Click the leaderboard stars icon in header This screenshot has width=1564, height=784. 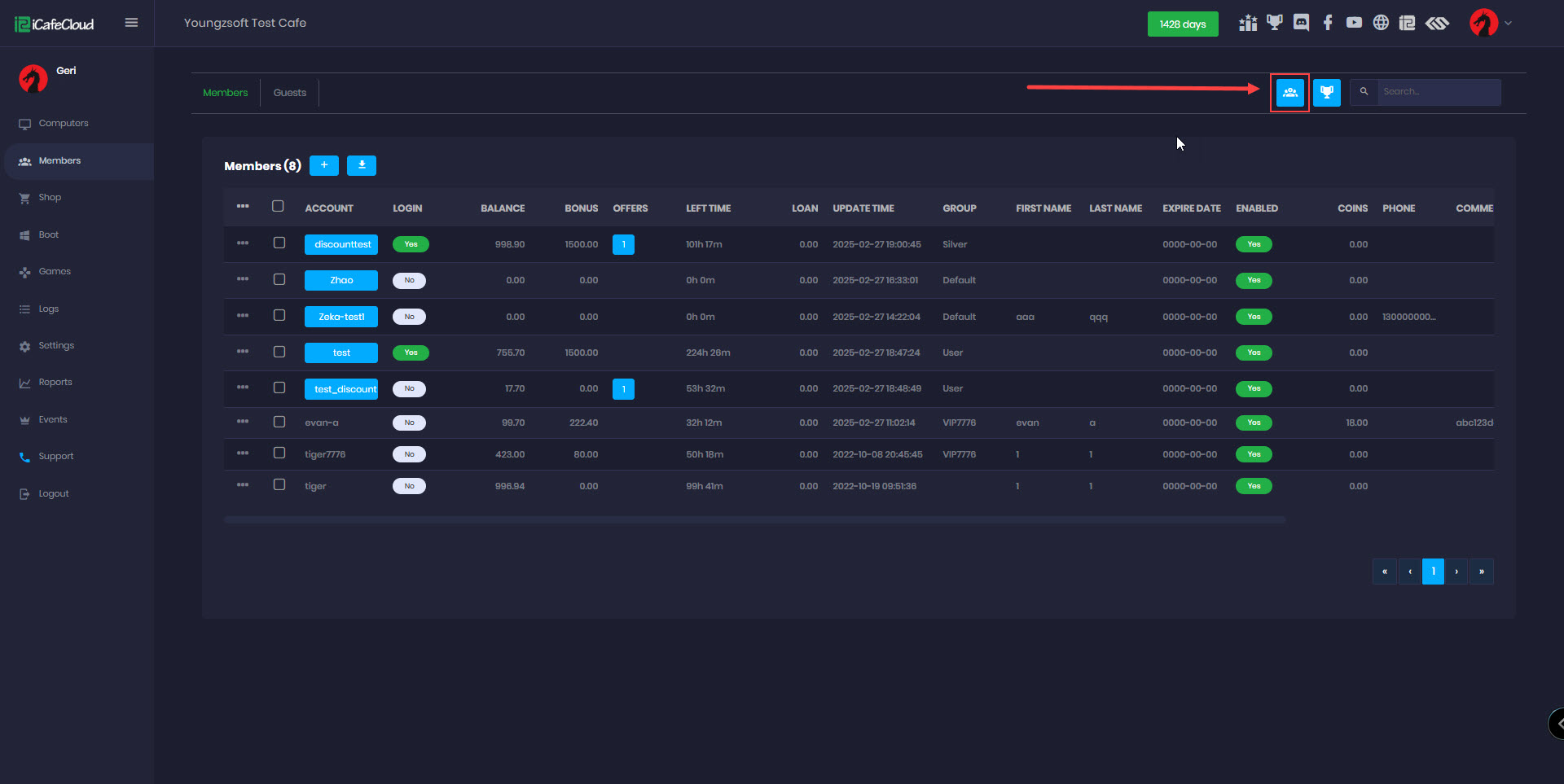1248,23
